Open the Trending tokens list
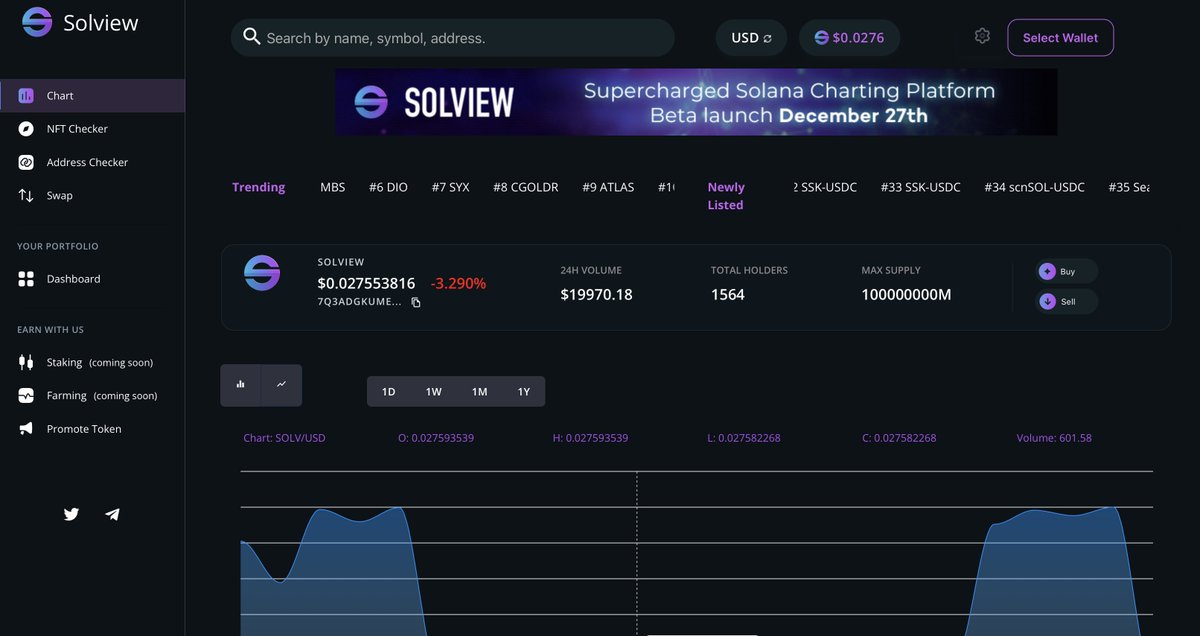This screenshot has width=1200, height=636. 258,187
